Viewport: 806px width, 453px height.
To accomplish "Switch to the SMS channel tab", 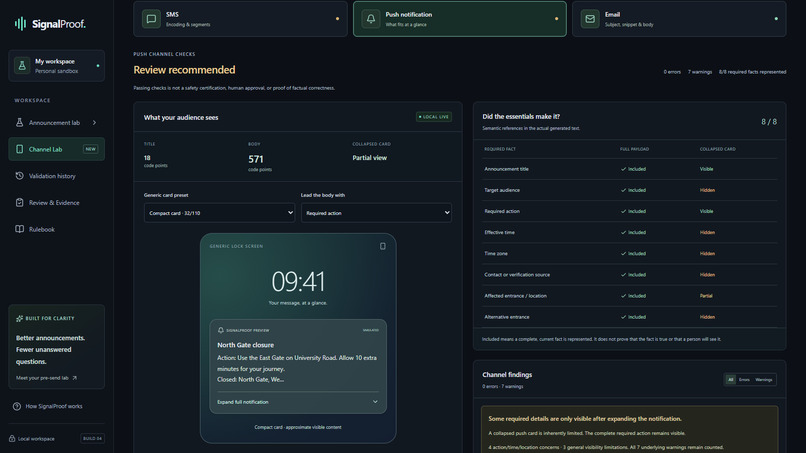I will coord(241,19).
